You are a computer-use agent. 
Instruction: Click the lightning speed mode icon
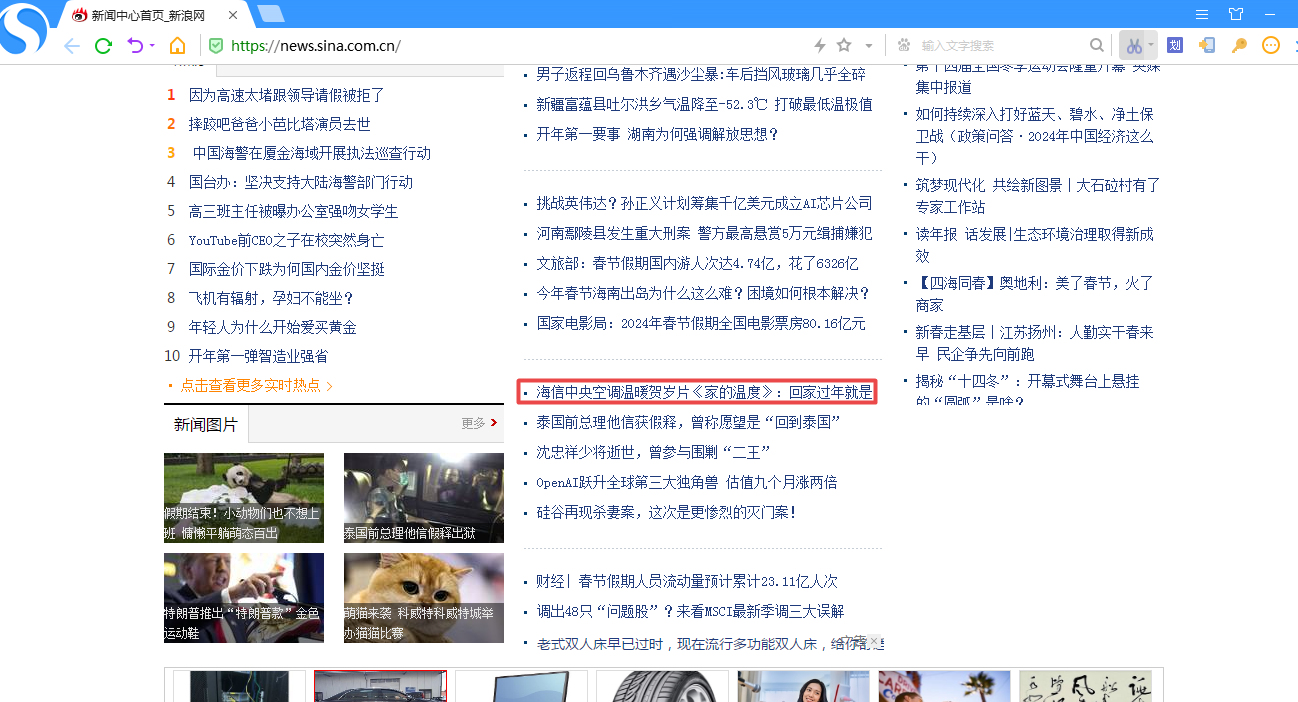pos(820,46)
